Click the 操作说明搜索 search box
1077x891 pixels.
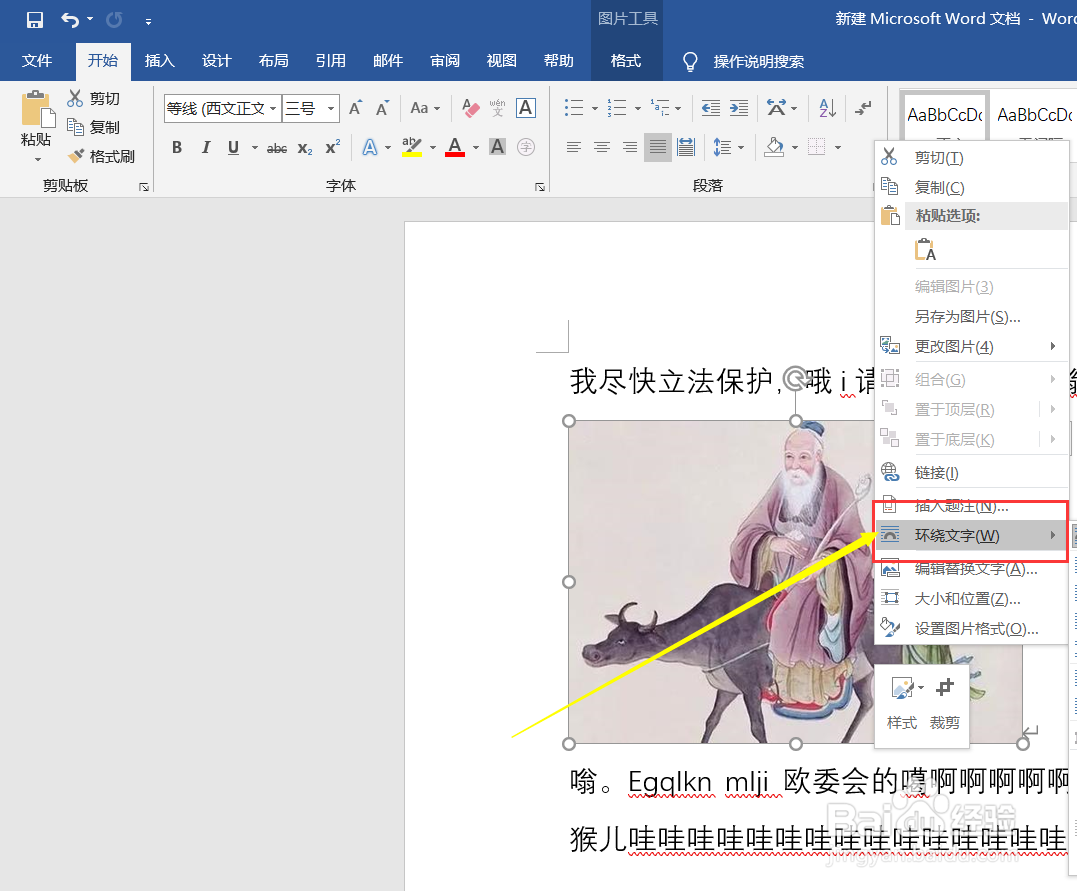point(758,62)
